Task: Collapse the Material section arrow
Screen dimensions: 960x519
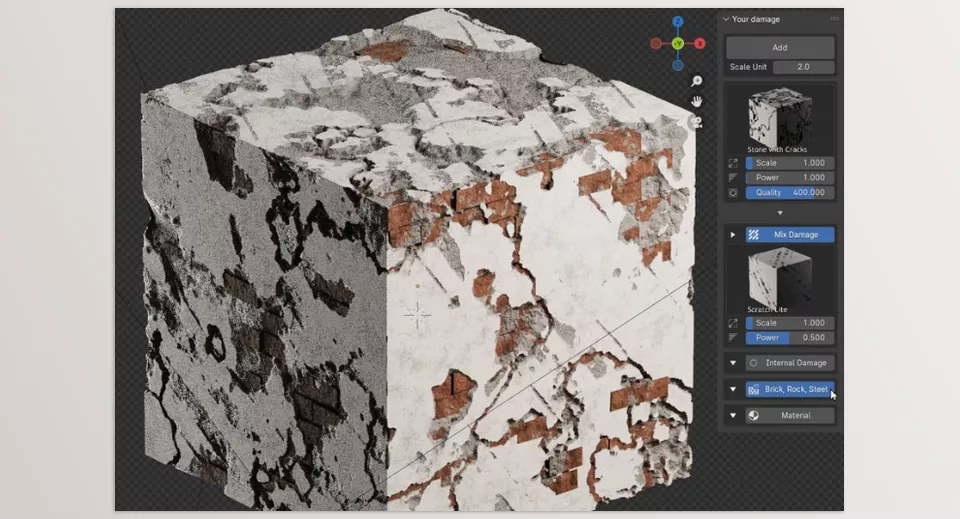Action: pyautogui.click(x=733, y=415)
